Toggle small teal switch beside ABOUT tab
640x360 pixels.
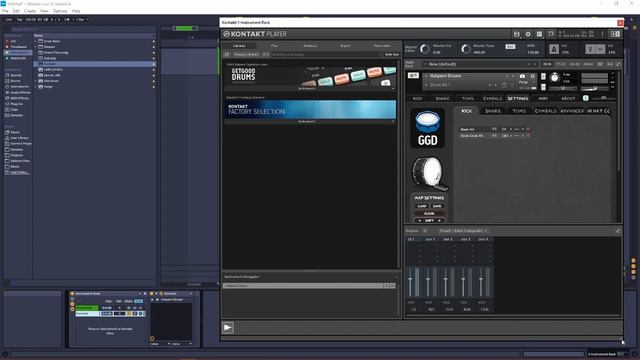585,98
